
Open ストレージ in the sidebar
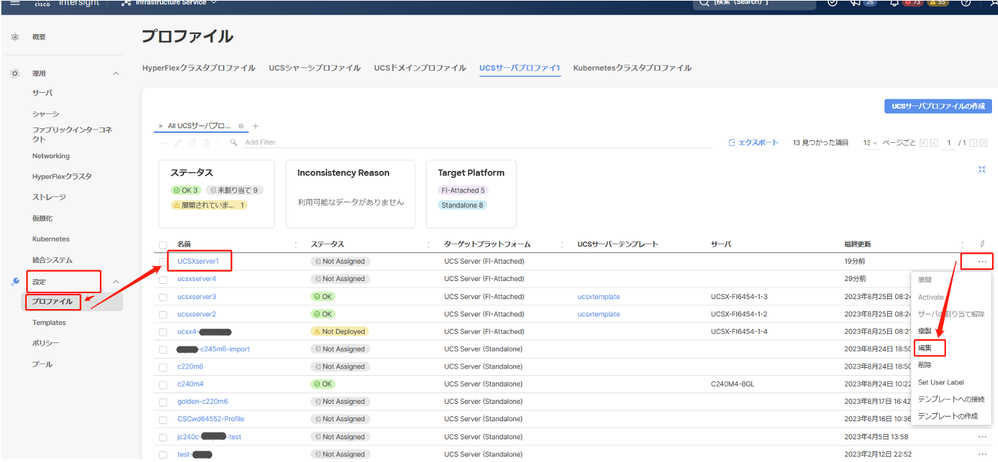(x=49, y=197)
